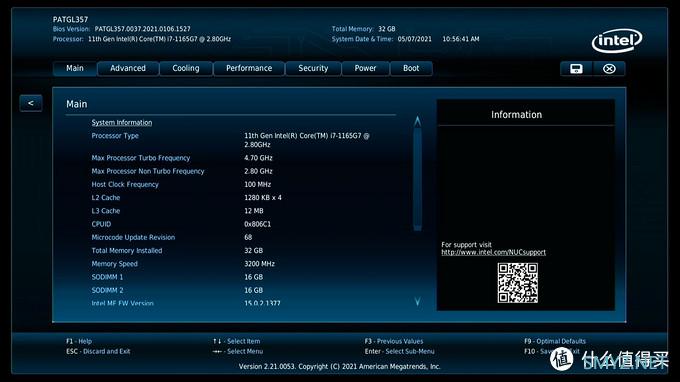This screenshot has height=382, width=680.
Task: Click the F1 - Help hint
Action: point(79,341)
